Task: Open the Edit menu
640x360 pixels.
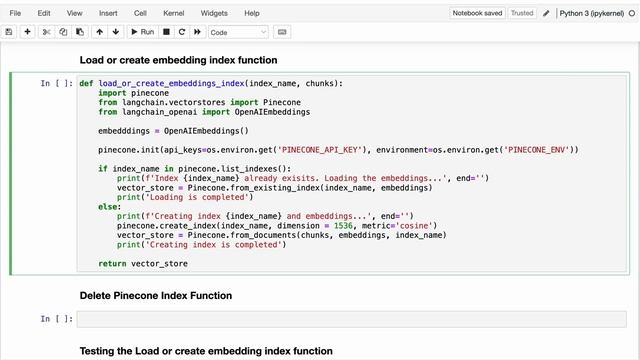Action: click(44, 13)
